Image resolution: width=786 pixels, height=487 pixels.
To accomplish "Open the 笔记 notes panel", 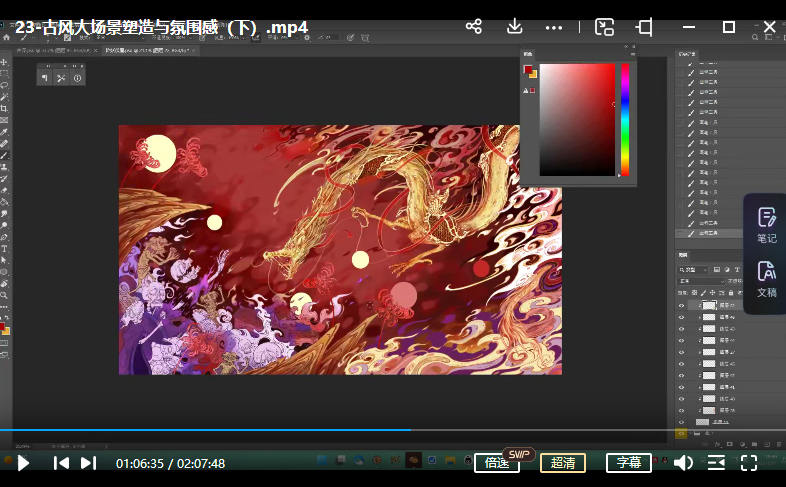I will (x=766, y=226).
